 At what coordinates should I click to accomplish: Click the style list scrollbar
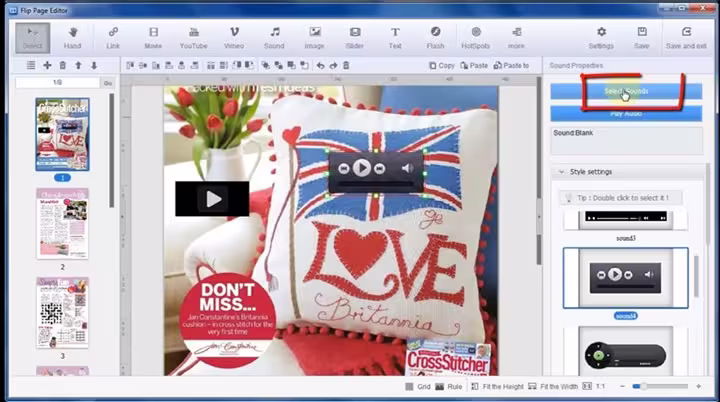pyautogui.click(x=696, y=277)
